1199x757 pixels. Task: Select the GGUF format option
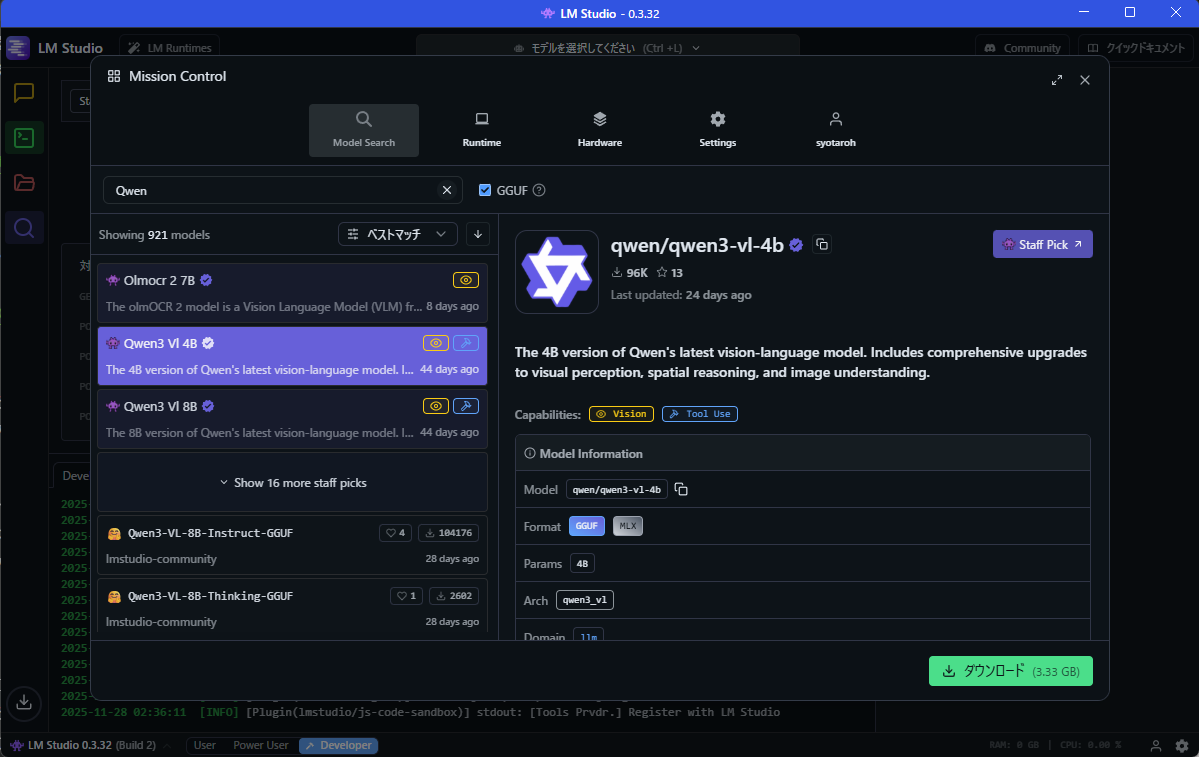(587, 526)
